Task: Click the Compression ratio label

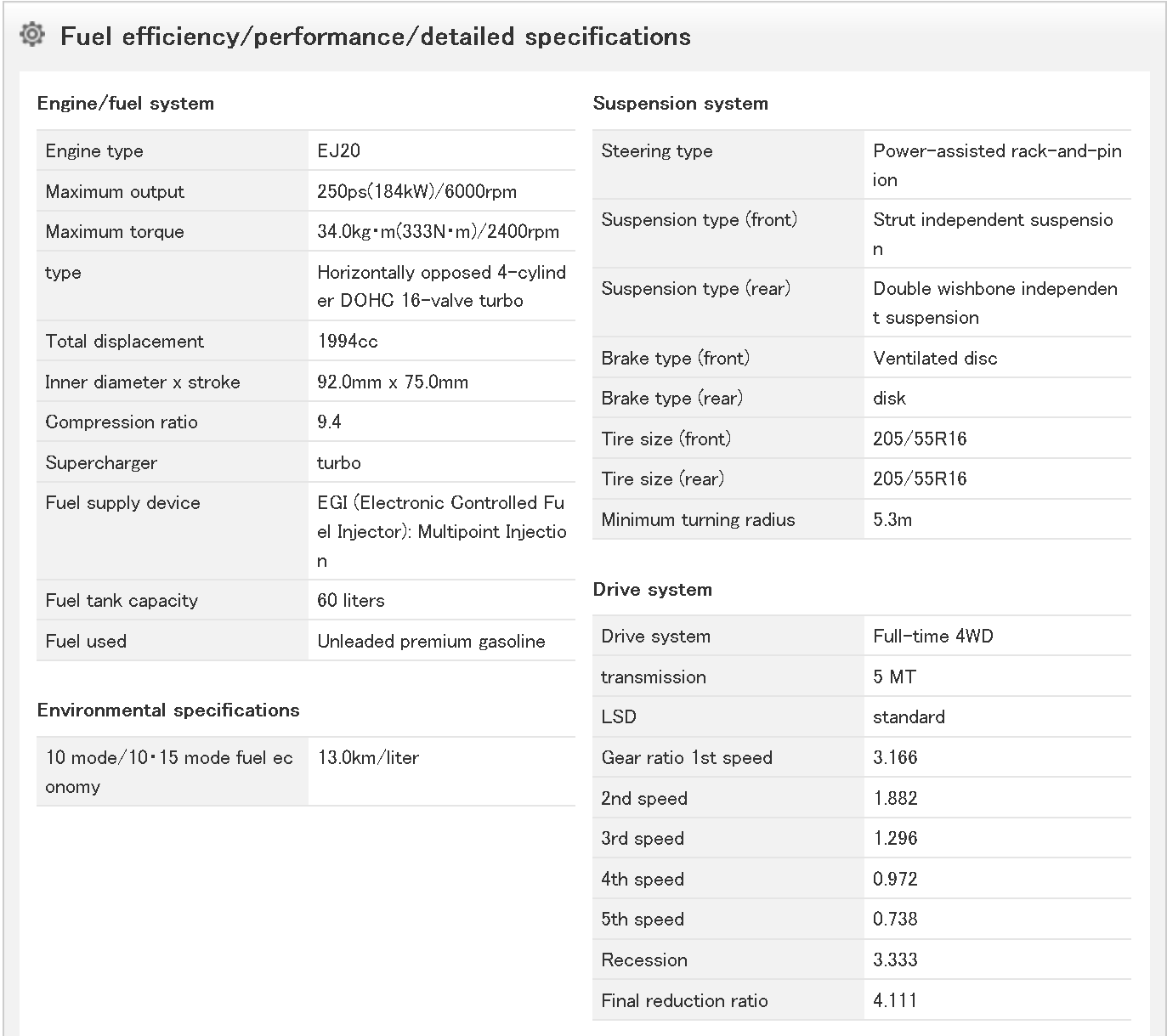Action: [122, 422]
